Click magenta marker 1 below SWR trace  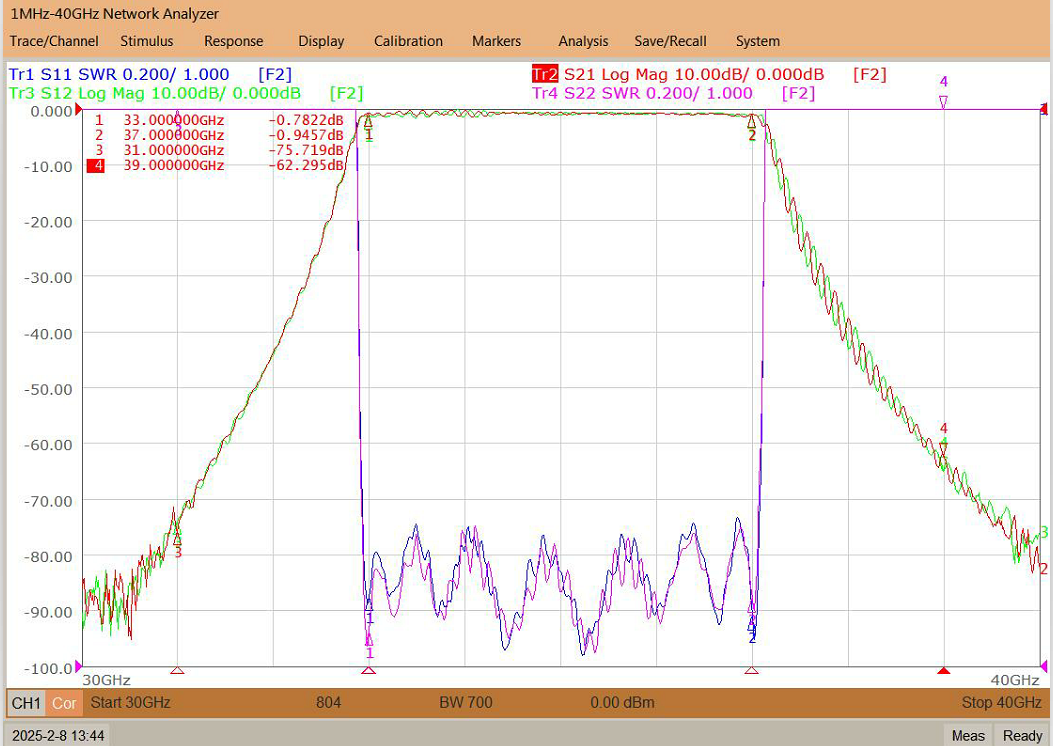(369, 641)
